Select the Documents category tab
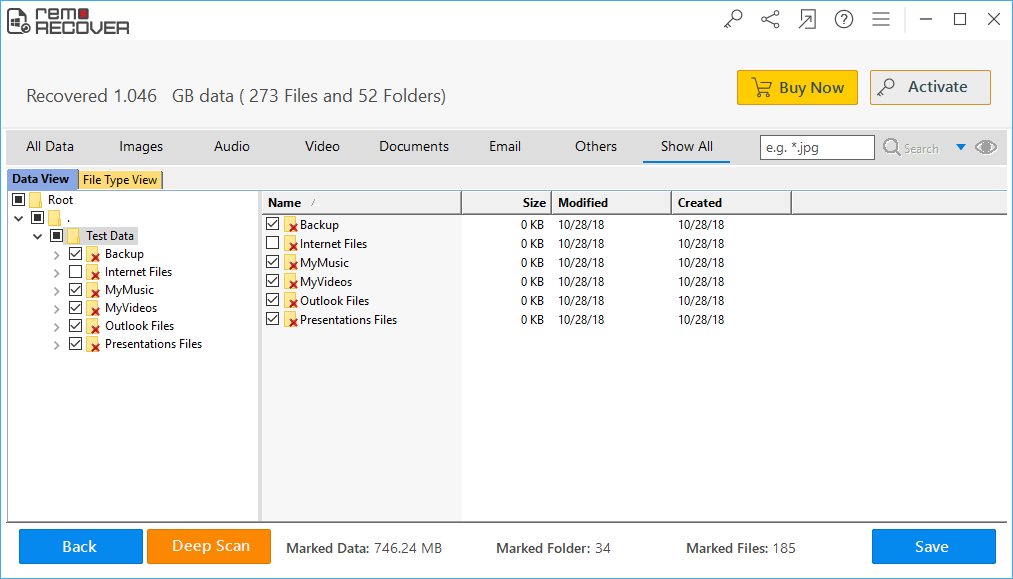Viewport: 1013px width, 579px height. tap(413, 146)
